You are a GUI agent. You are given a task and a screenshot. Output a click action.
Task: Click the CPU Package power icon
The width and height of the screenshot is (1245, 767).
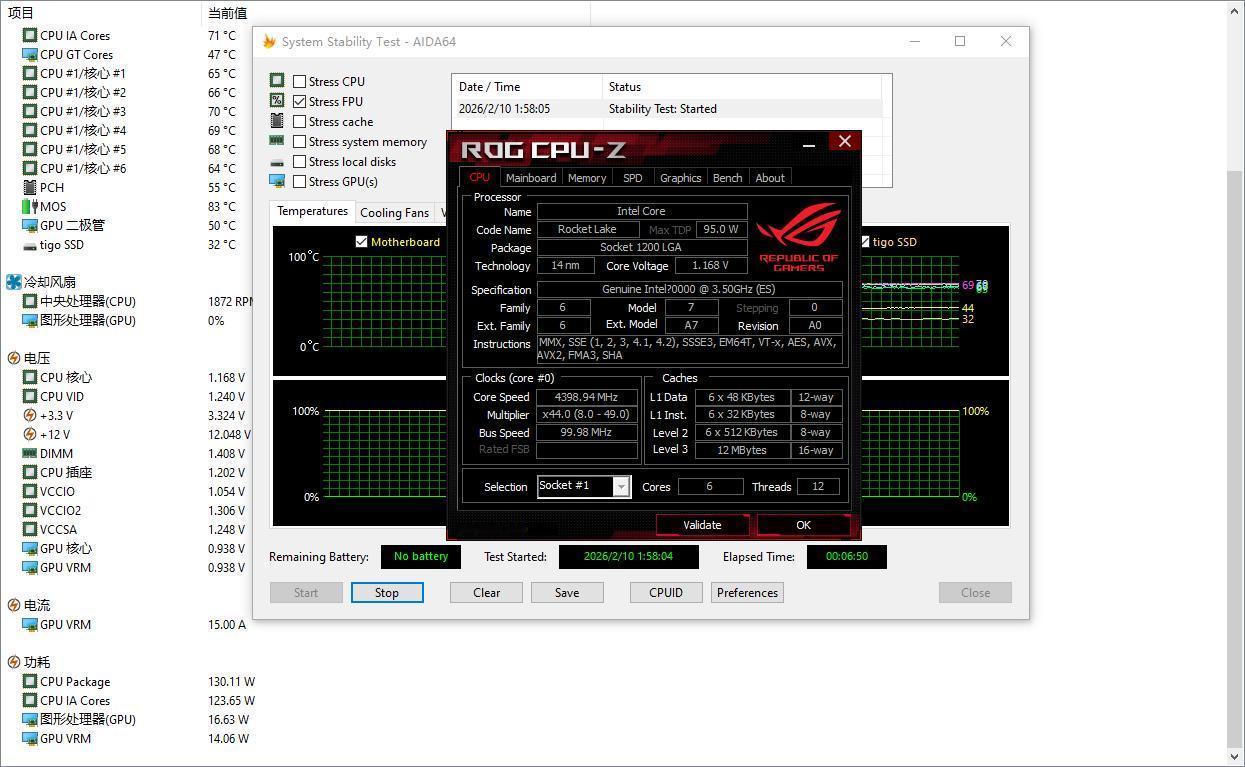(x=30, y=681)
